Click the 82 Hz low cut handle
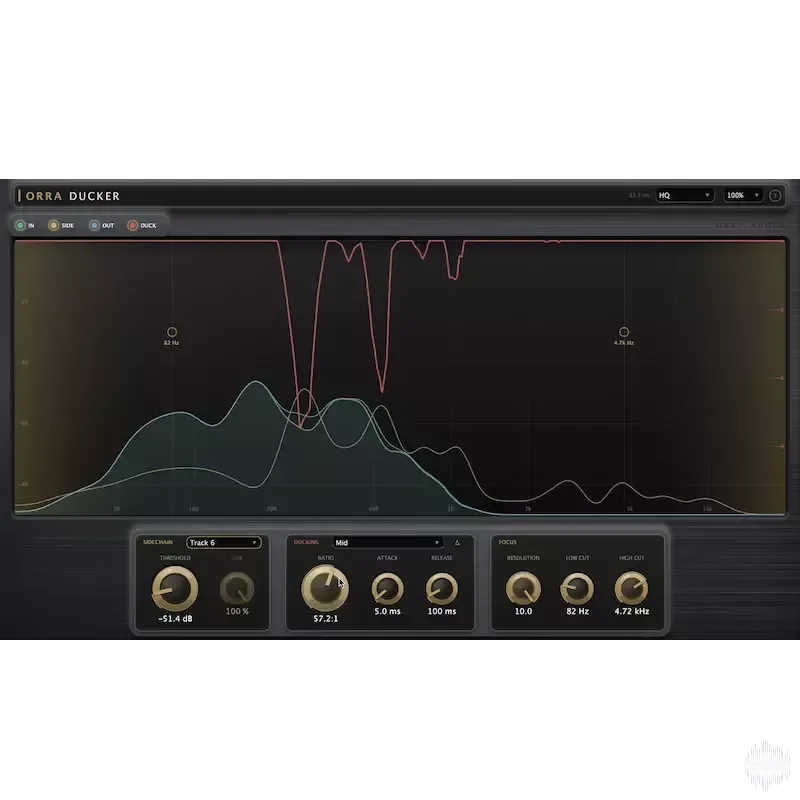Screen dimensions: 800x800 172,332
